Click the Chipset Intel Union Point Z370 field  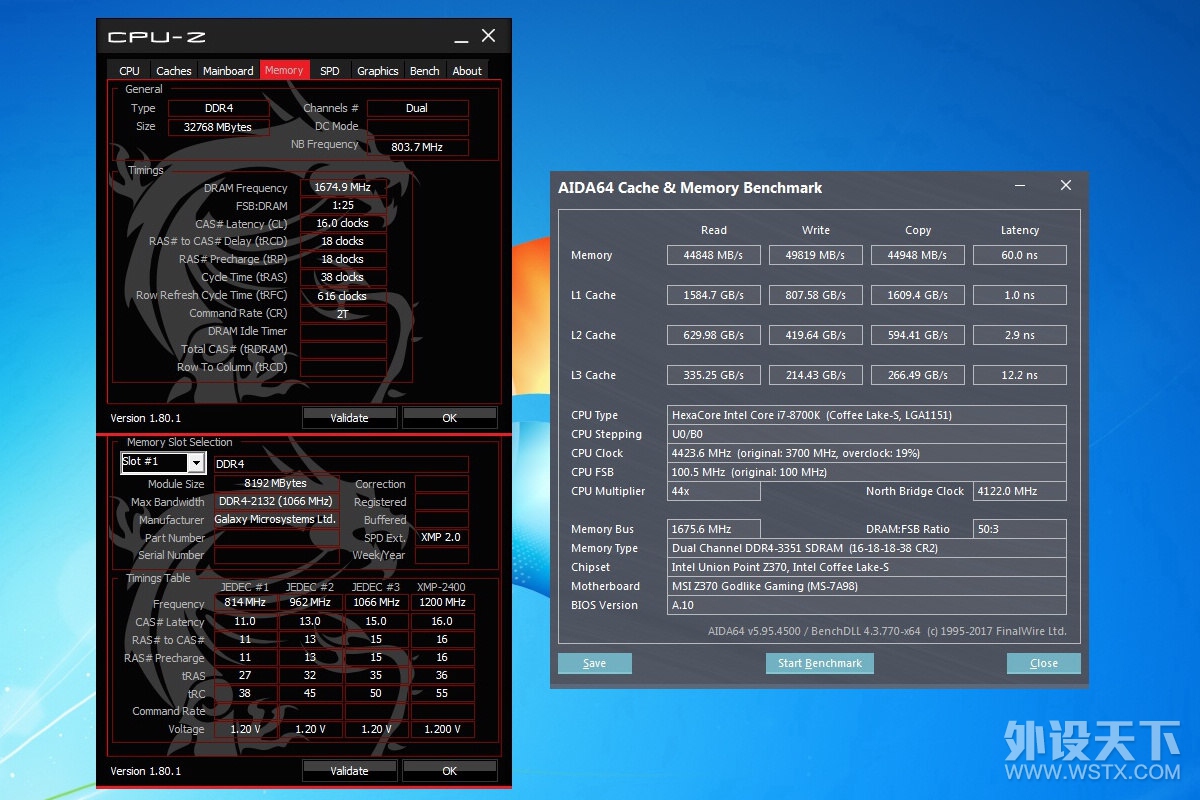867,567
